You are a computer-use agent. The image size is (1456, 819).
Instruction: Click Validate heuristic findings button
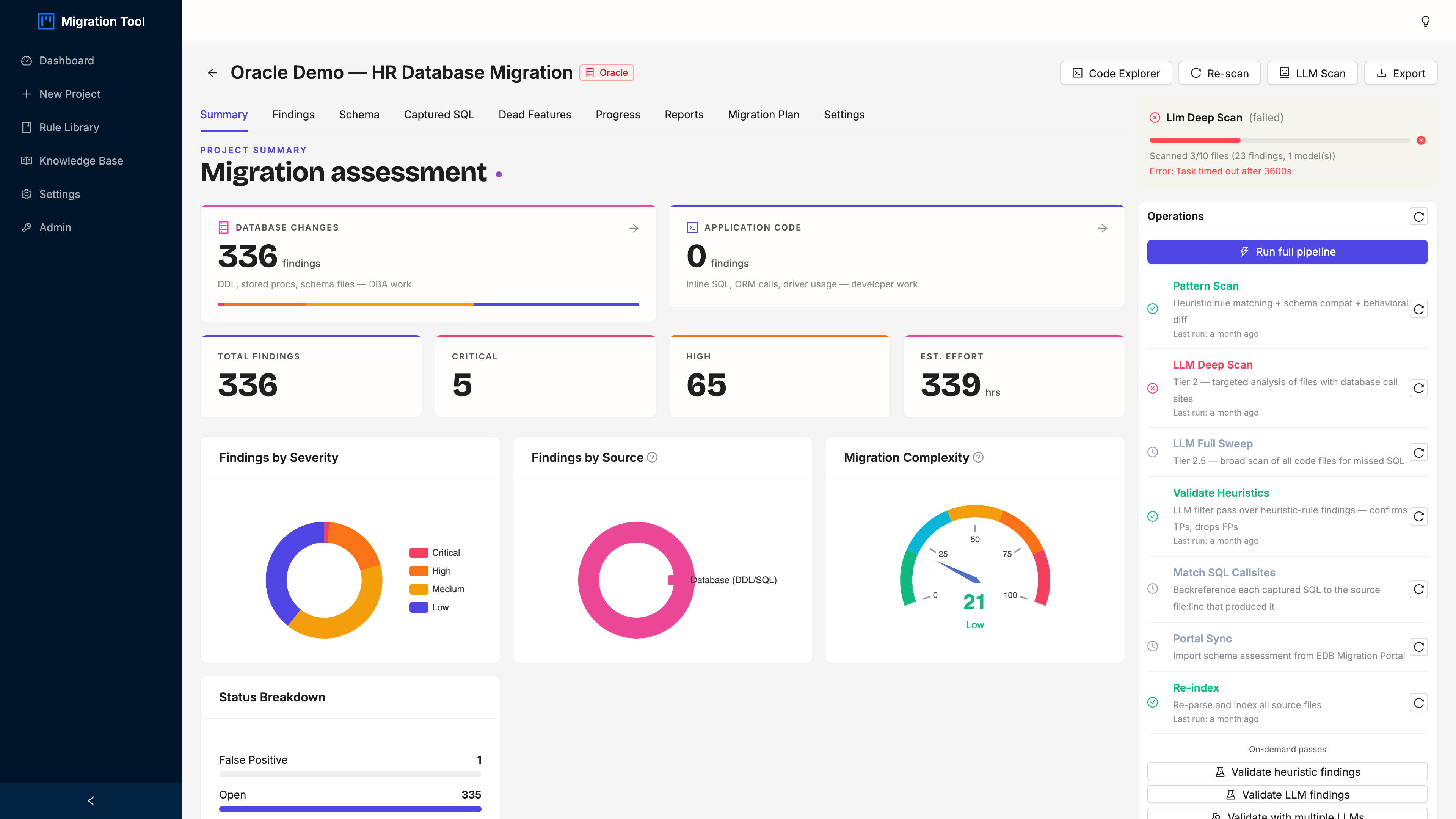(1287, 772)
